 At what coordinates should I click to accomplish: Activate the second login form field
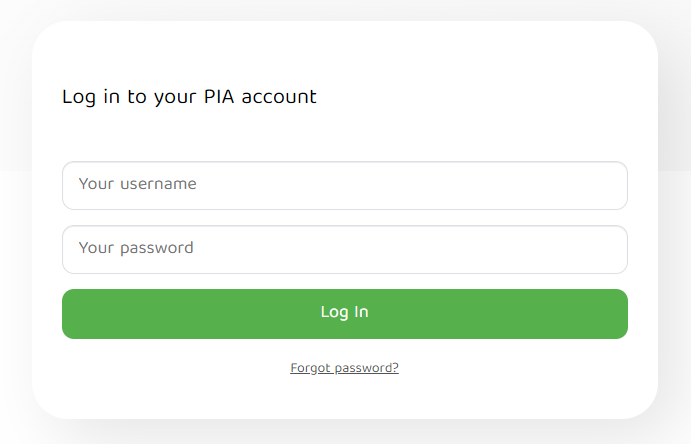click(344, 249)
